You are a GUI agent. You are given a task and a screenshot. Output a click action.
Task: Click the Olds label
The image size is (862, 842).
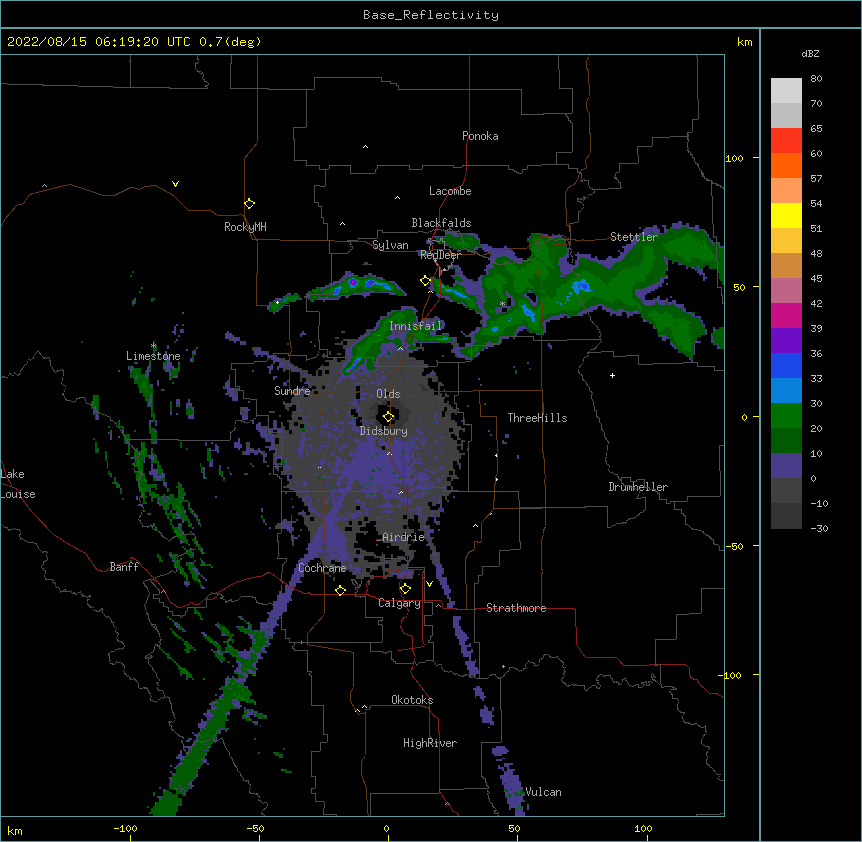pos(388,394)
